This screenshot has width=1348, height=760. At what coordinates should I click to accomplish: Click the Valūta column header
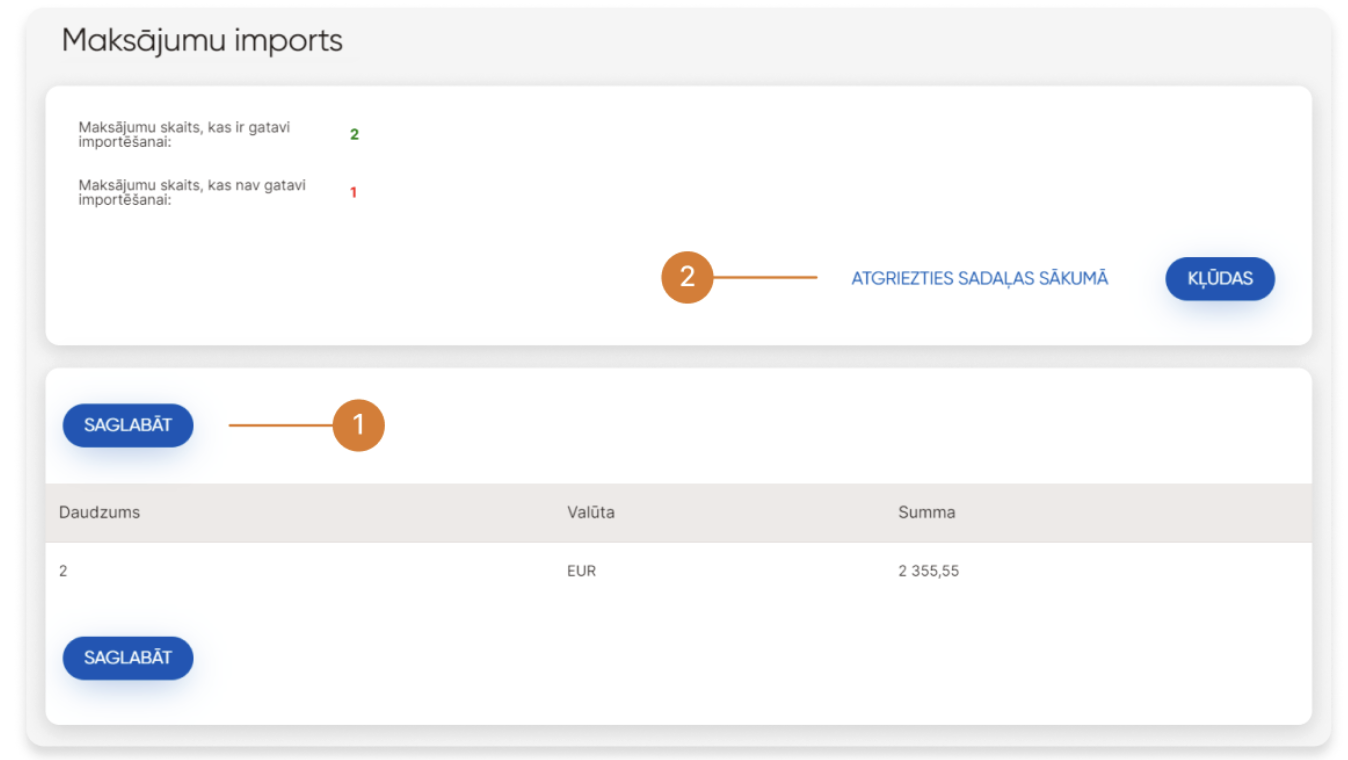[590, 512]
